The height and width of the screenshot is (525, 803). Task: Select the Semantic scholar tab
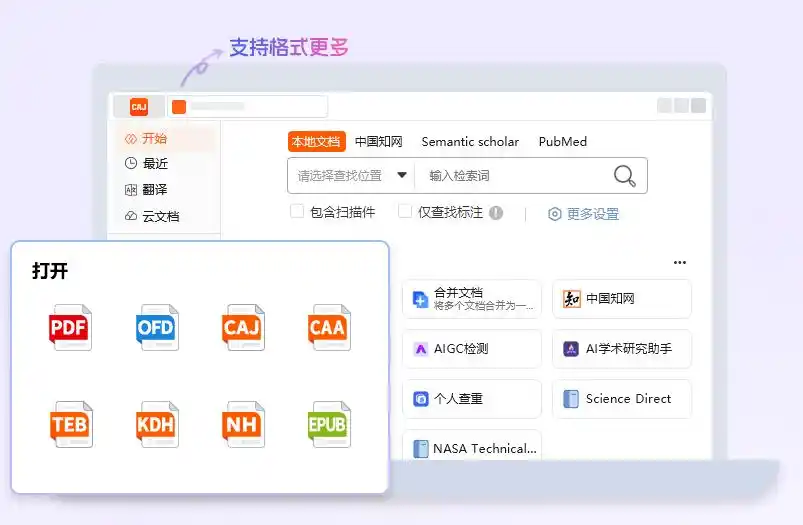coord(470,141)
